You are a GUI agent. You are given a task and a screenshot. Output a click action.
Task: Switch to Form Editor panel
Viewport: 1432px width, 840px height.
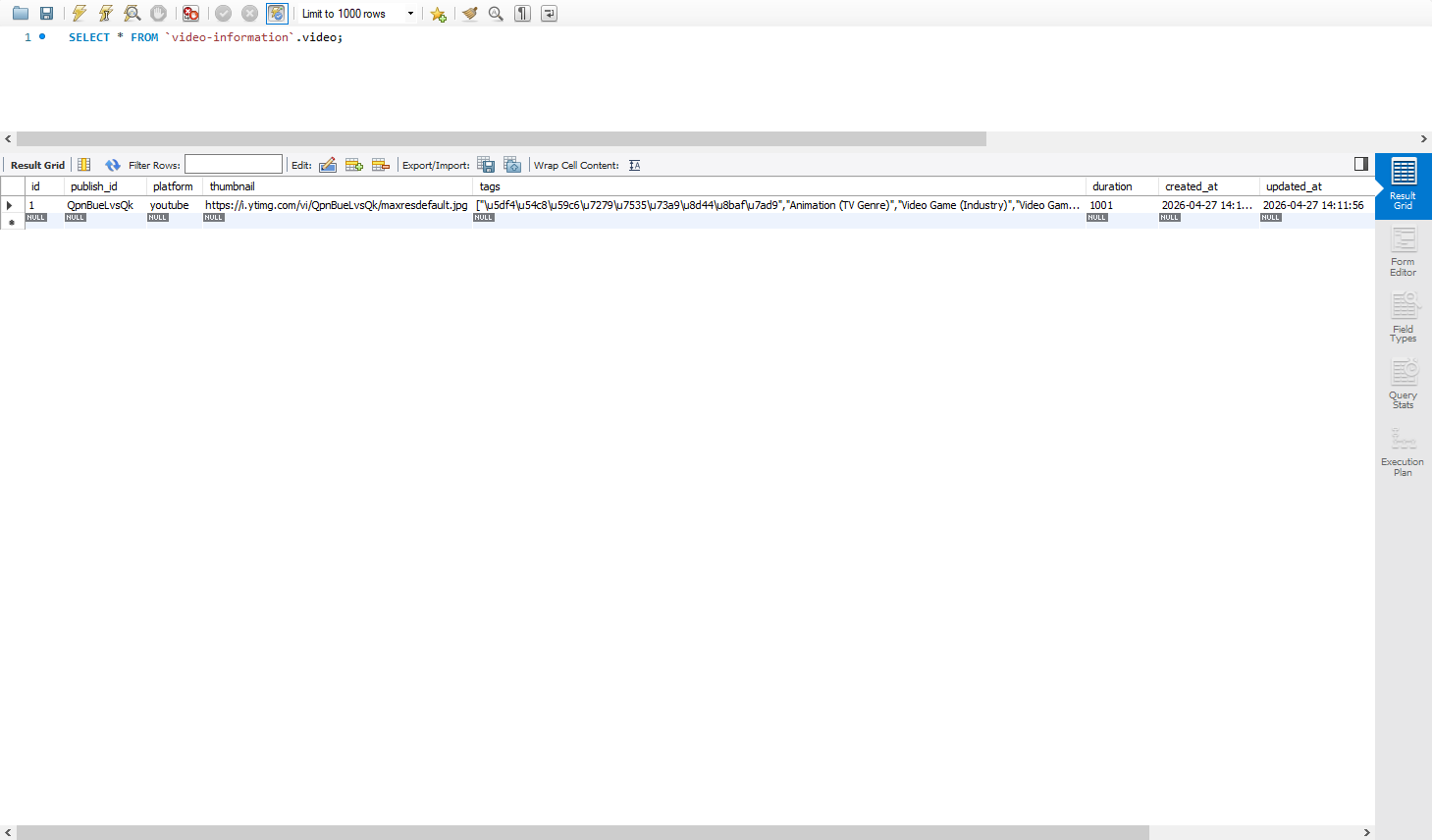pos(1404,252)
